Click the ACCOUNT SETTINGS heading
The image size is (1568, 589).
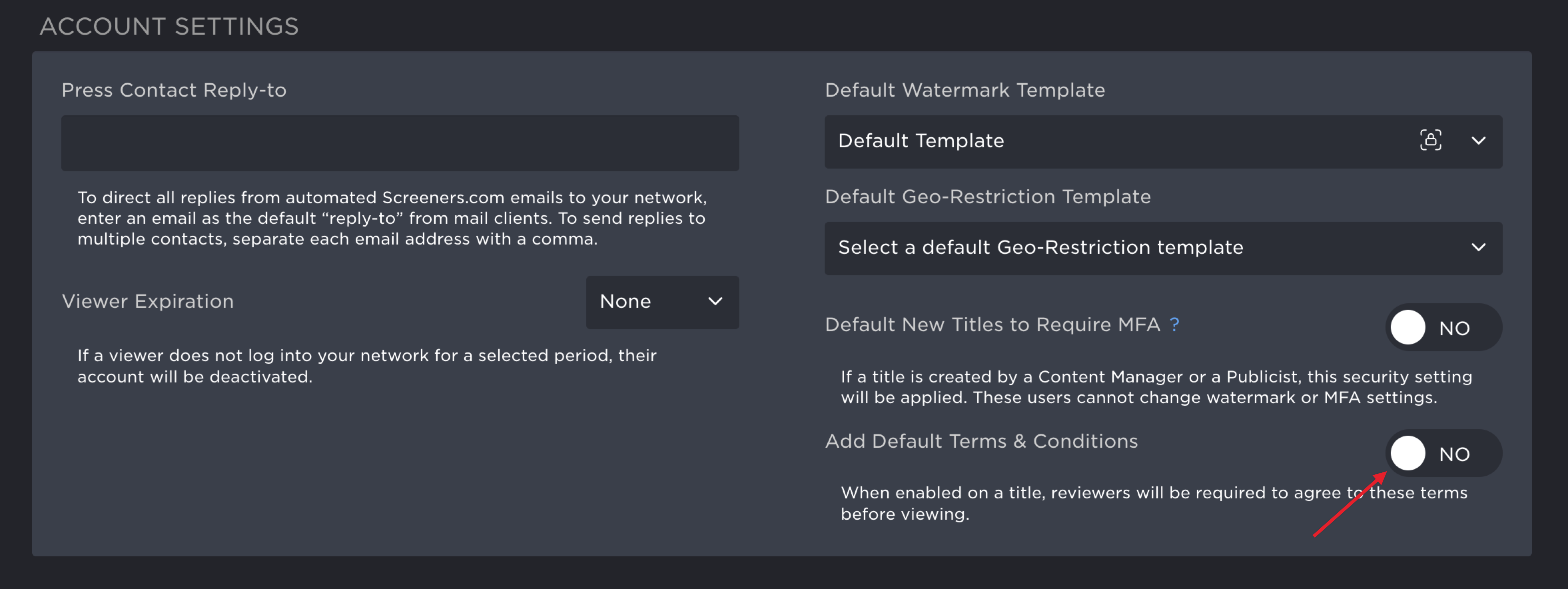click(169, 27)
